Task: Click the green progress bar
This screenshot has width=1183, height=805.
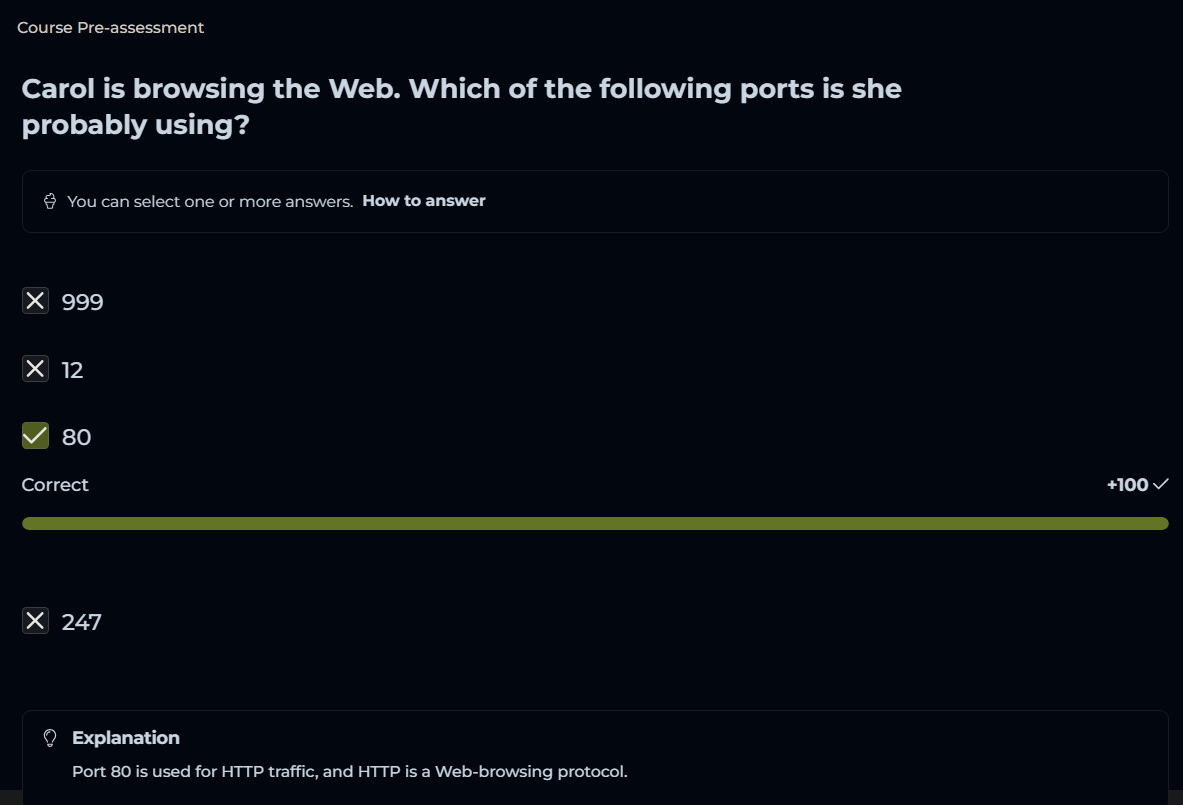Action: tap(595, 523)
